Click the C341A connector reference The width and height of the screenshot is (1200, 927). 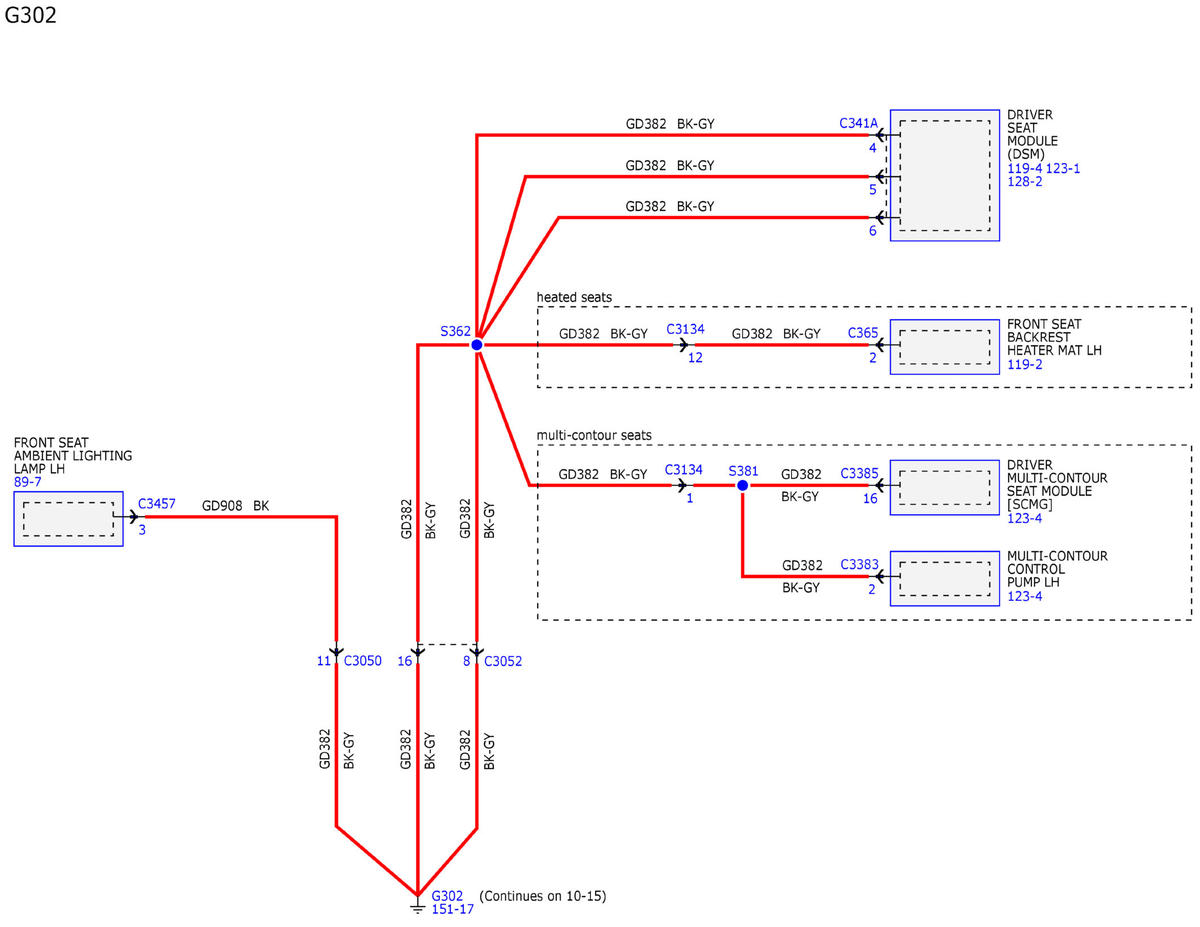click(x=858, y=124)
